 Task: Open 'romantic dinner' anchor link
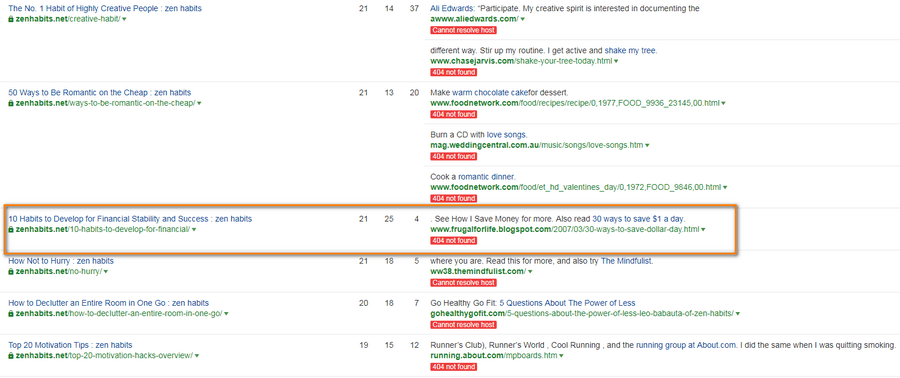pyautogui.click(x=486, y=177)
